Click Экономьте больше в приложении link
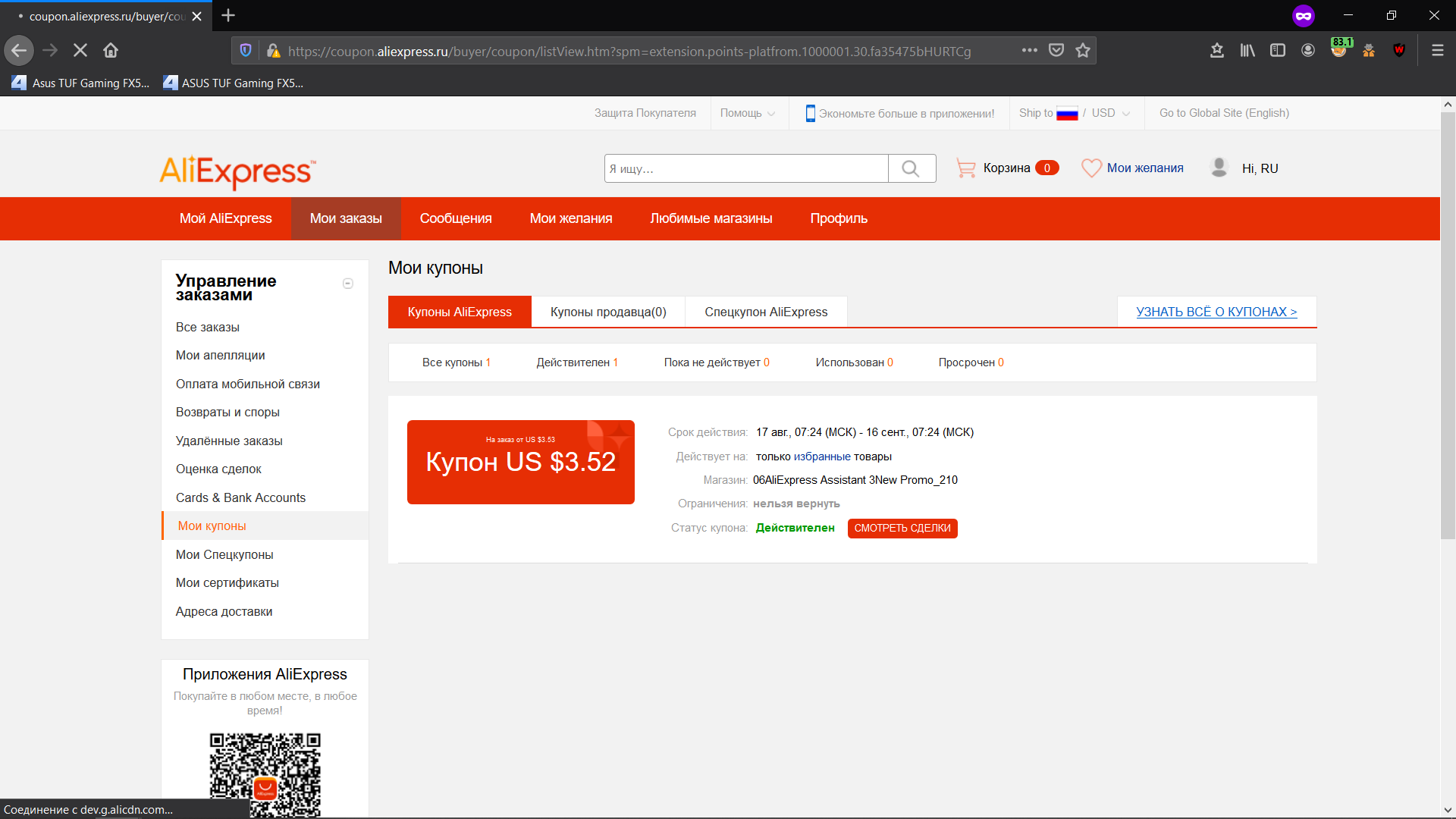1456x819 pixels. [x=906, y=114]
